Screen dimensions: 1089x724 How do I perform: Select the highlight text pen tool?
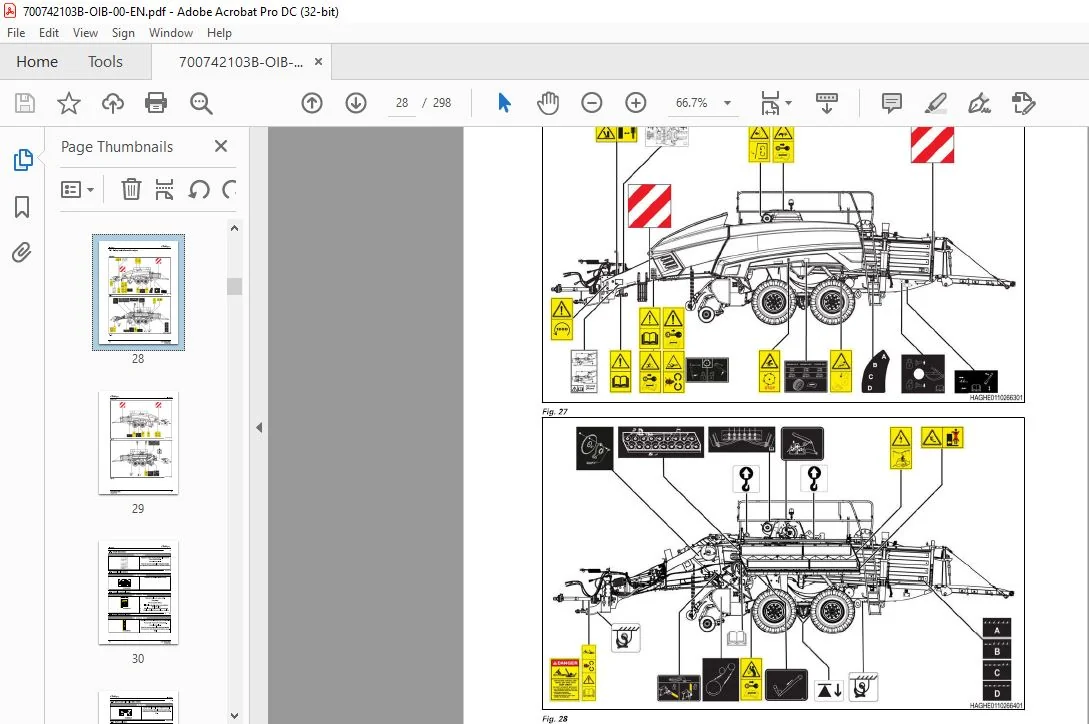[x=936, y=103]
